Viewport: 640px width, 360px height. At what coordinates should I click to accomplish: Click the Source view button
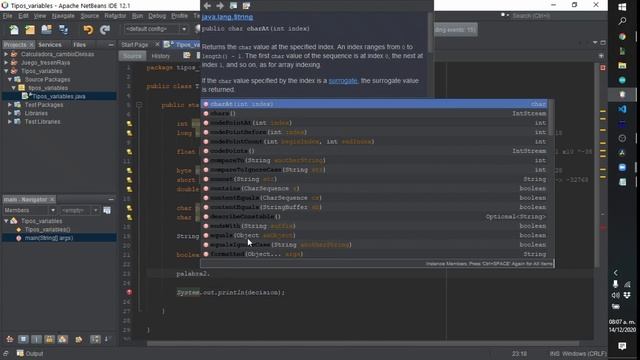[x=132, y=56]
